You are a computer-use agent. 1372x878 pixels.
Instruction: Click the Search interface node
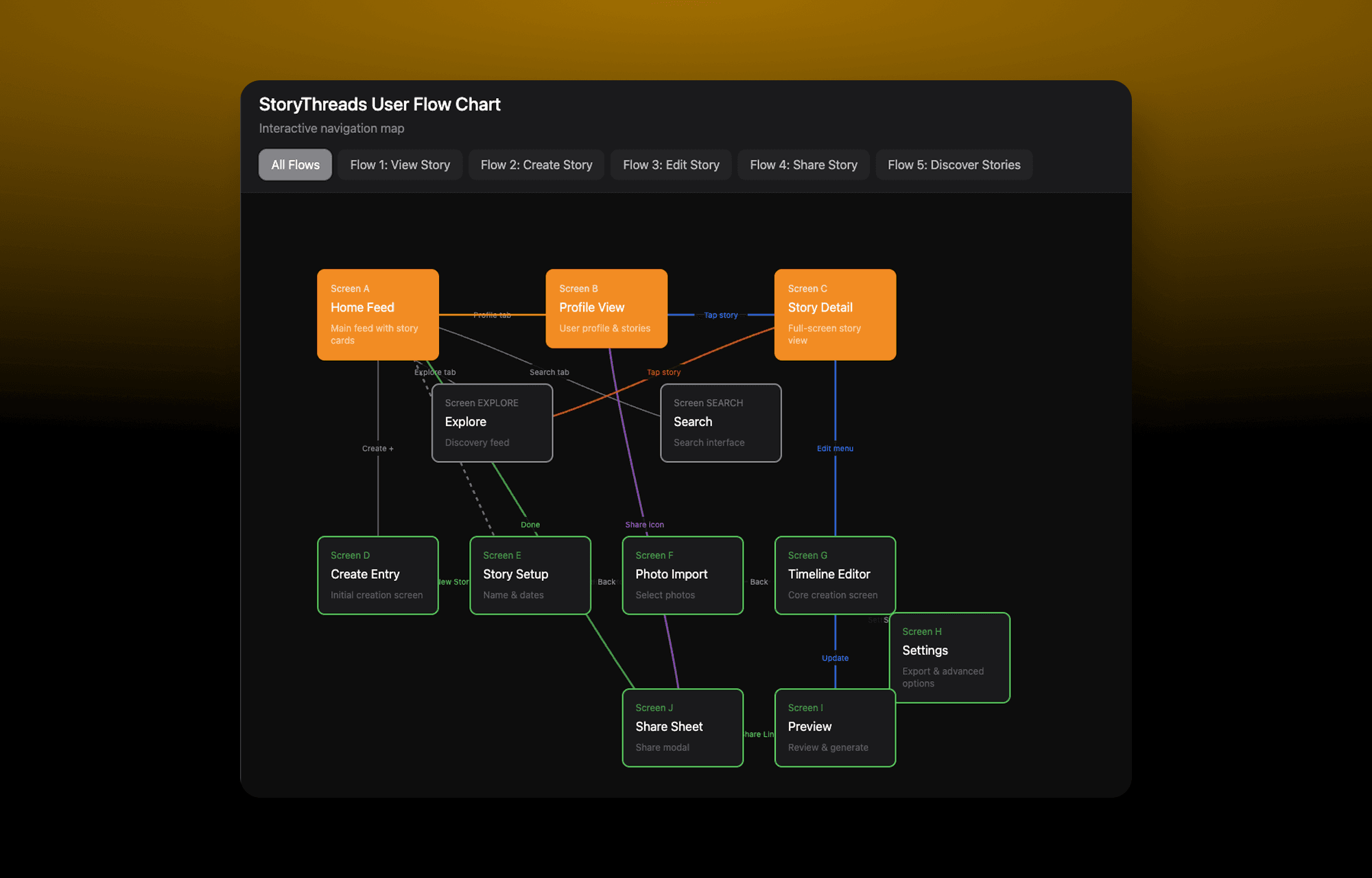tap(720, 423)
